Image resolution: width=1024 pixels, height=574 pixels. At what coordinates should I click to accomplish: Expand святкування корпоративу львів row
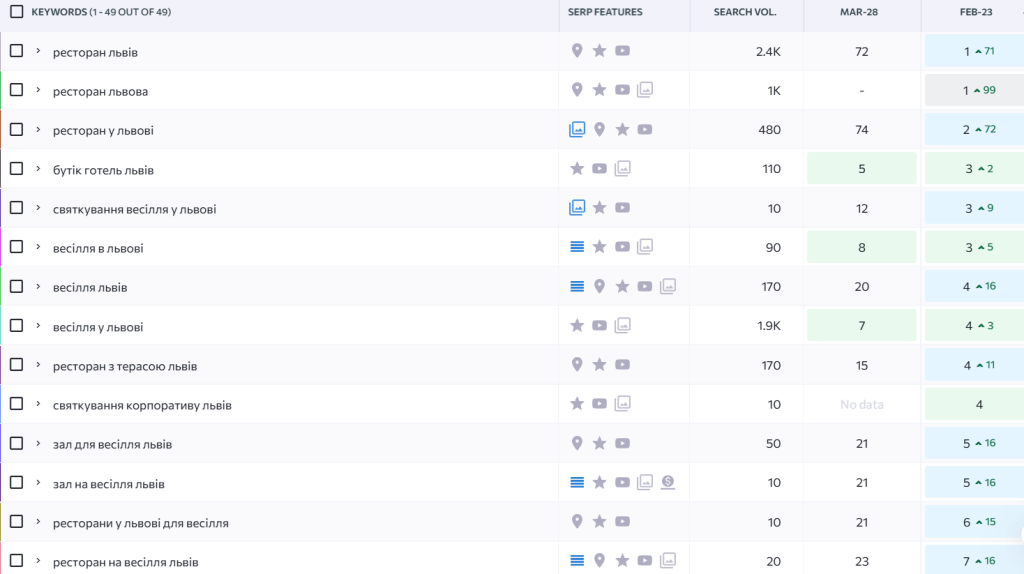click(x=38, y=404)
